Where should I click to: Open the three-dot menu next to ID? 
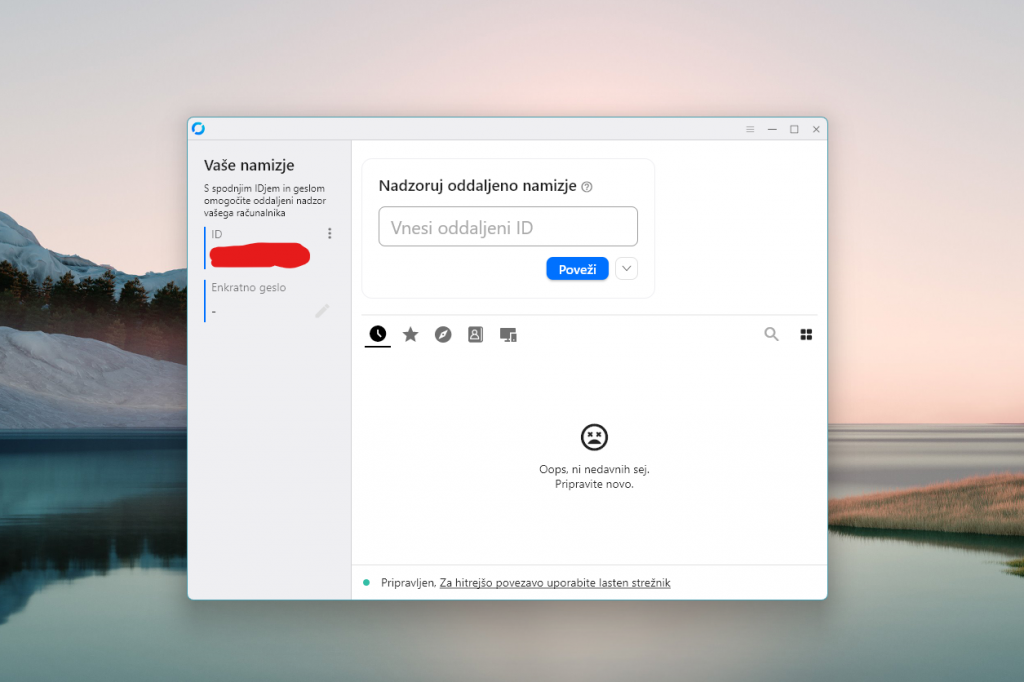[330, 234]
